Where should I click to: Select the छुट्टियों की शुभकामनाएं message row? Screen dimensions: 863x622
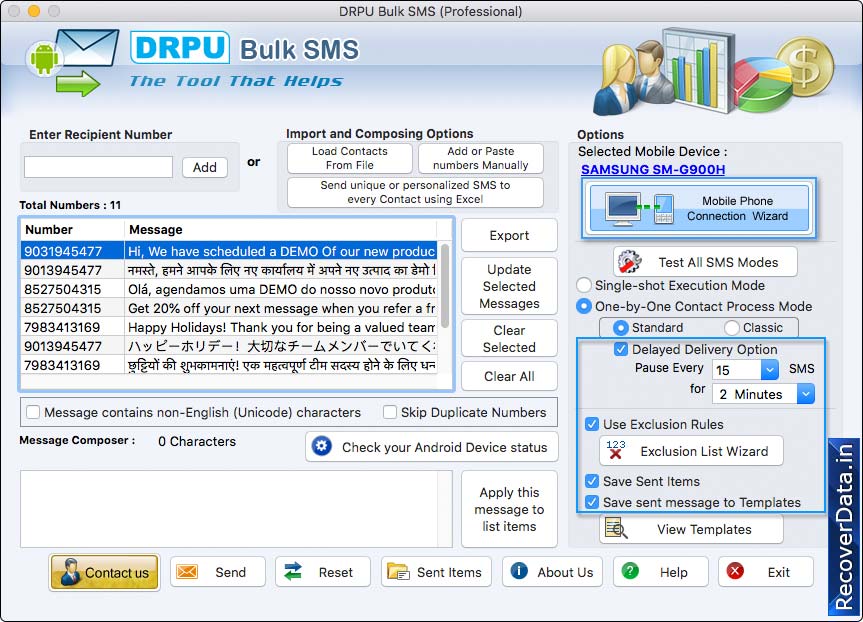tap(229, 365)
